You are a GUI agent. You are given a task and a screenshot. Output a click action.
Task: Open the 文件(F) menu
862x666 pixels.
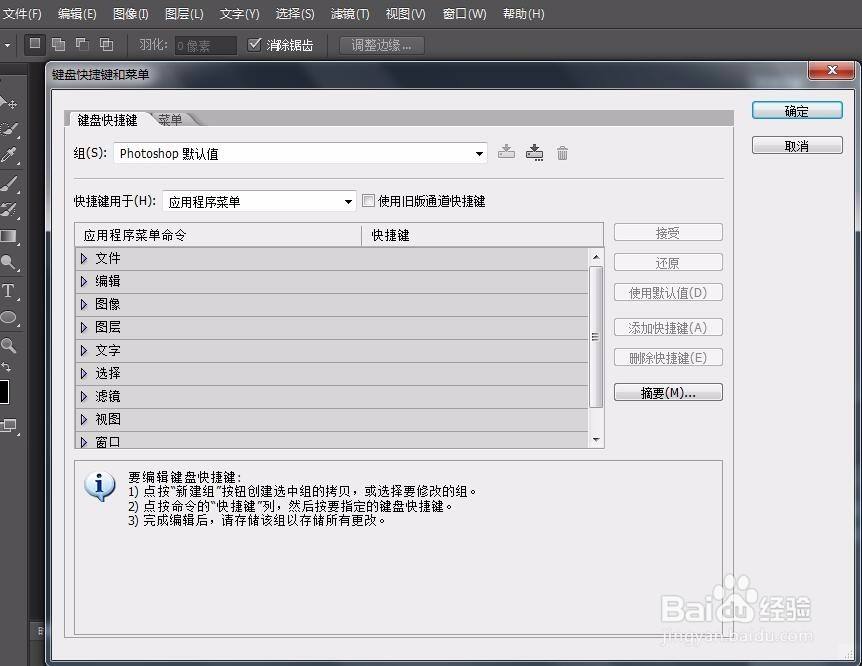click(x=22, y=14)
